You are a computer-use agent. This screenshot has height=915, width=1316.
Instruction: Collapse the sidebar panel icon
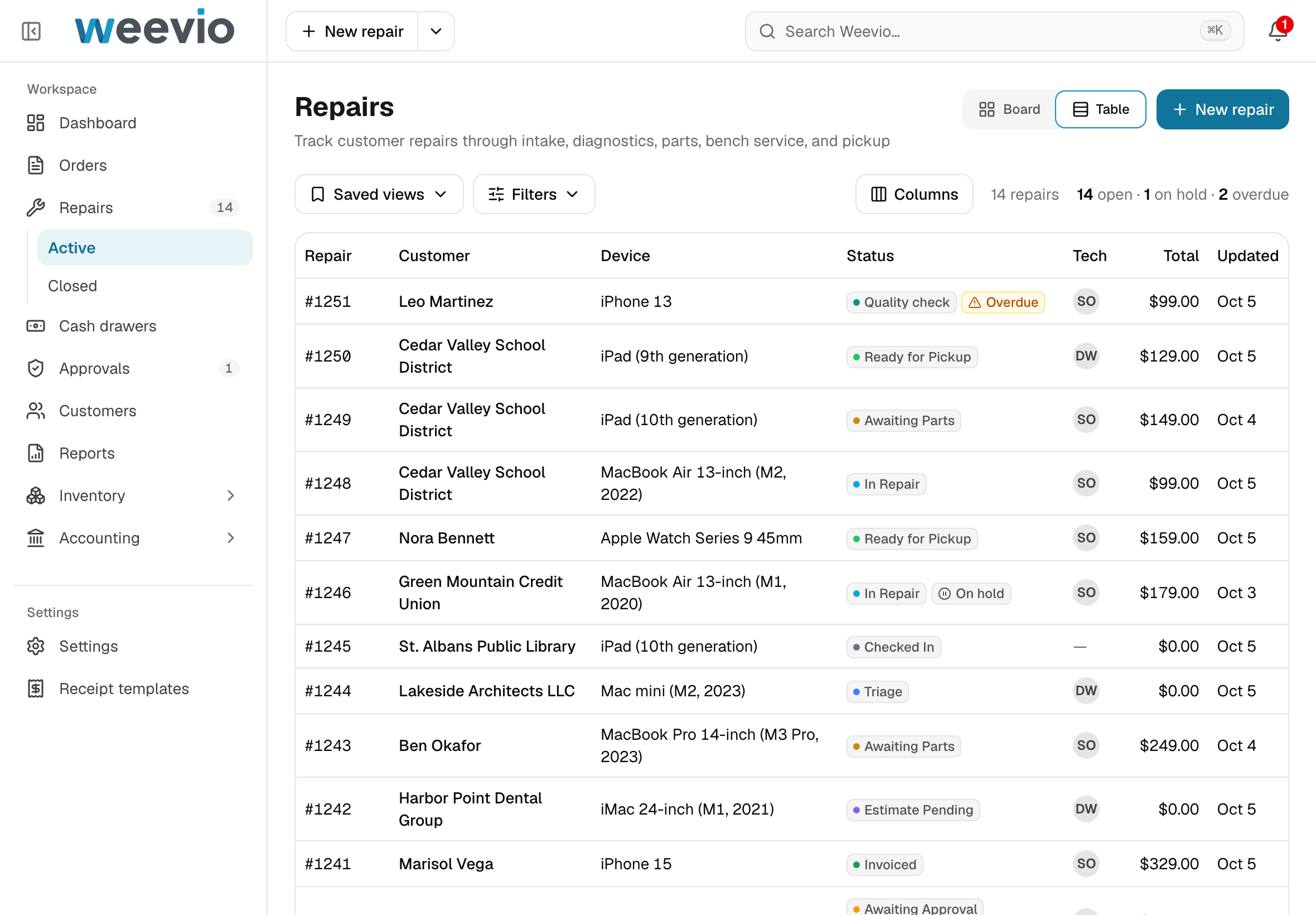click(x=32, y=31)
